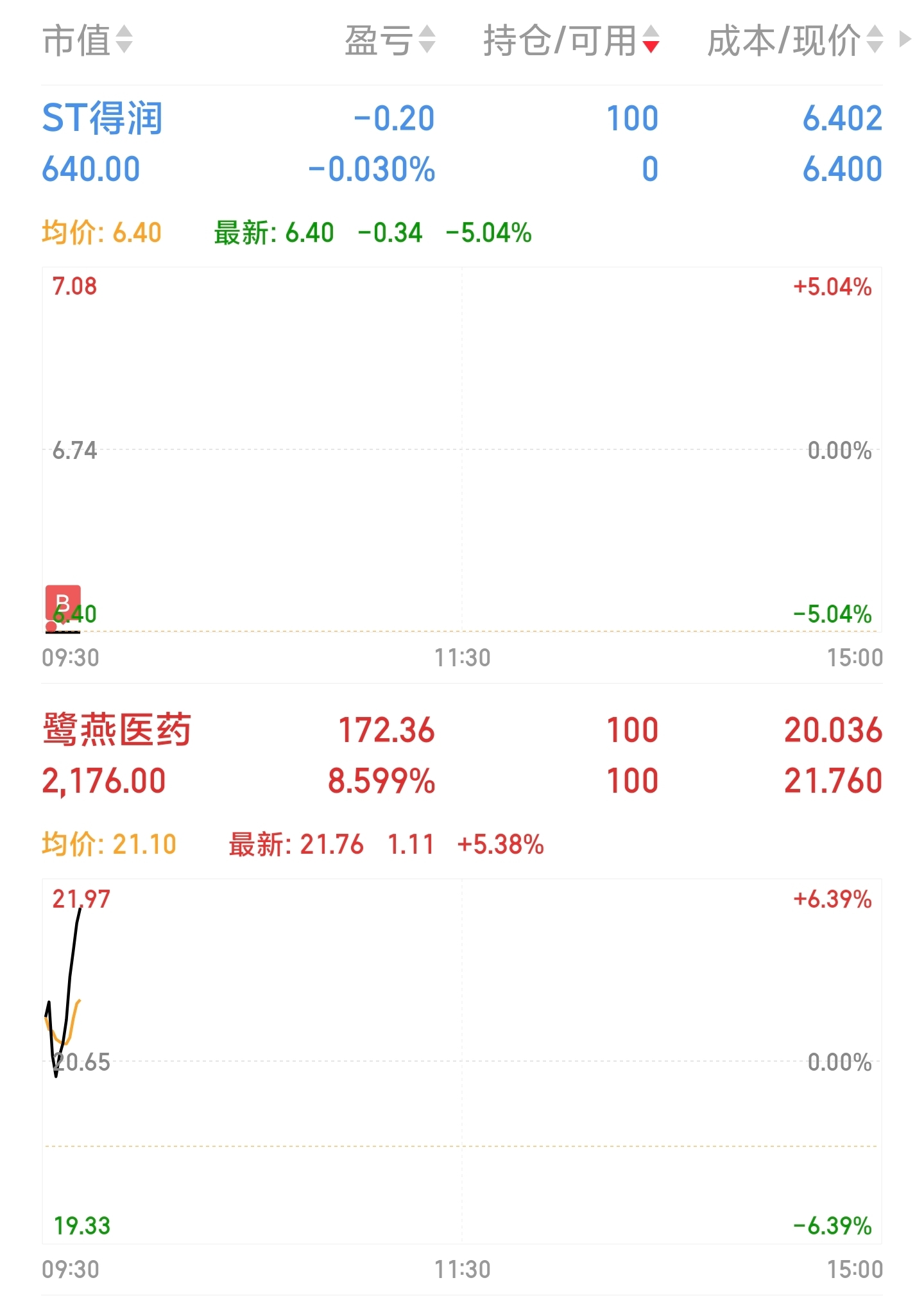Tap the ST得润 均价: 6.40 label
Screen dimensions: 924x1305
101,232
